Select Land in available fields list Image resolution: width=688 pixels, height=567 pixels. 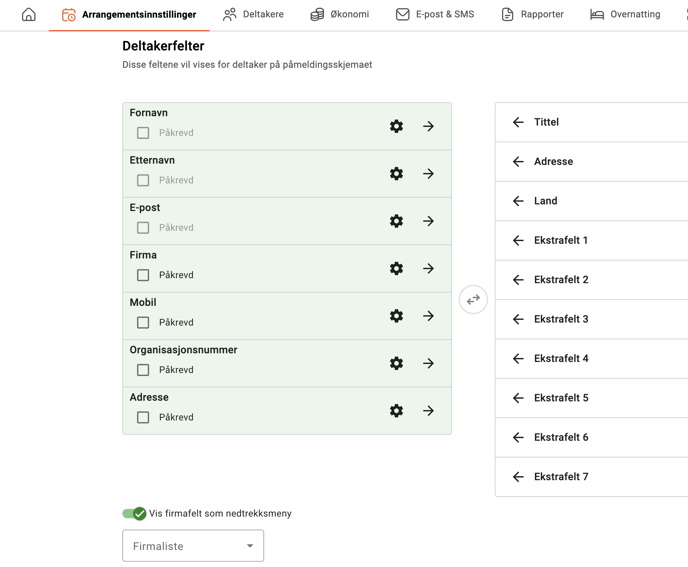pyautogui.click(x=546, y=201)
